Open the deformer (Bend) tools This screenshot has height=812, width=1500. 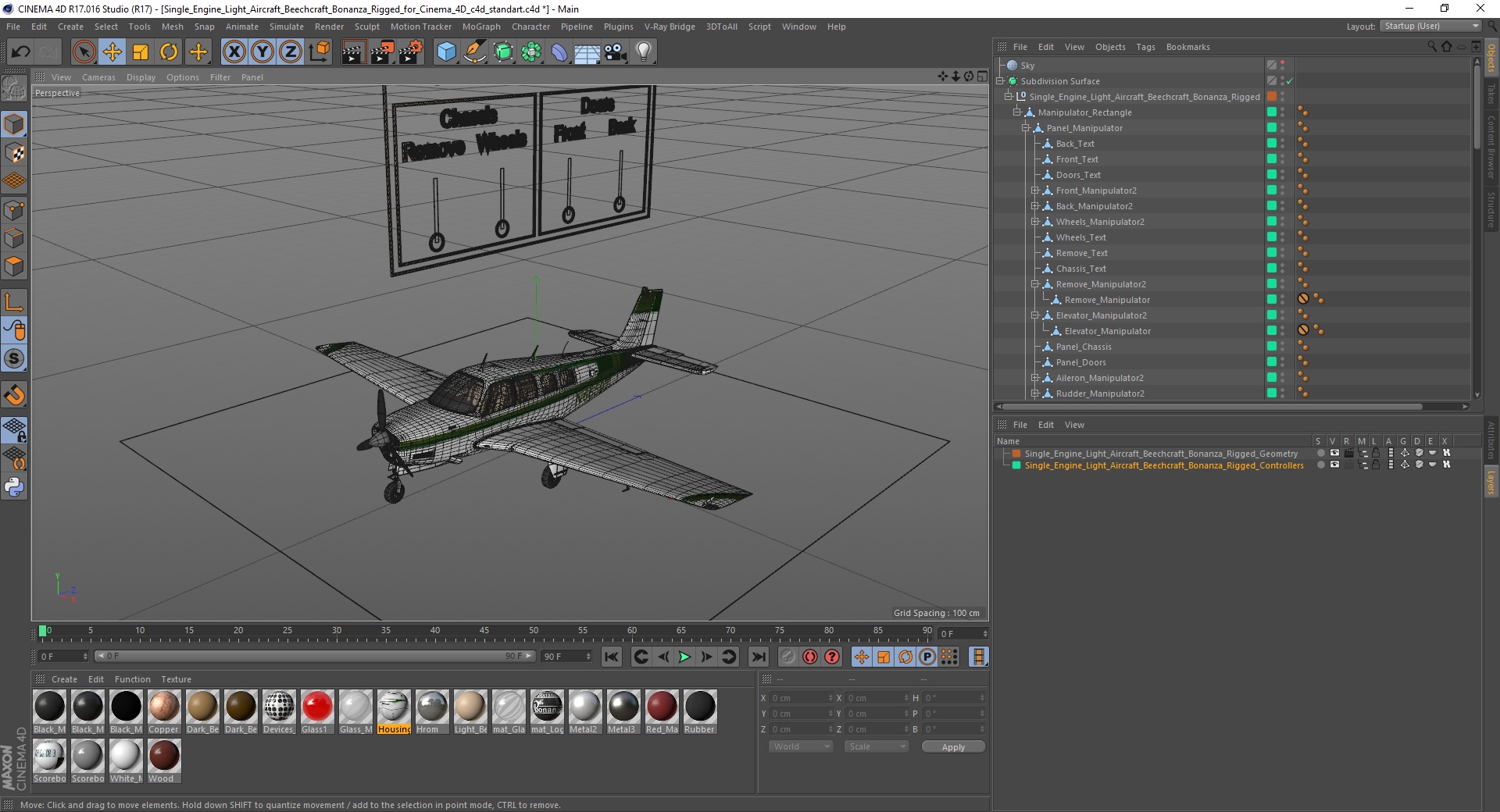(559, 52)
